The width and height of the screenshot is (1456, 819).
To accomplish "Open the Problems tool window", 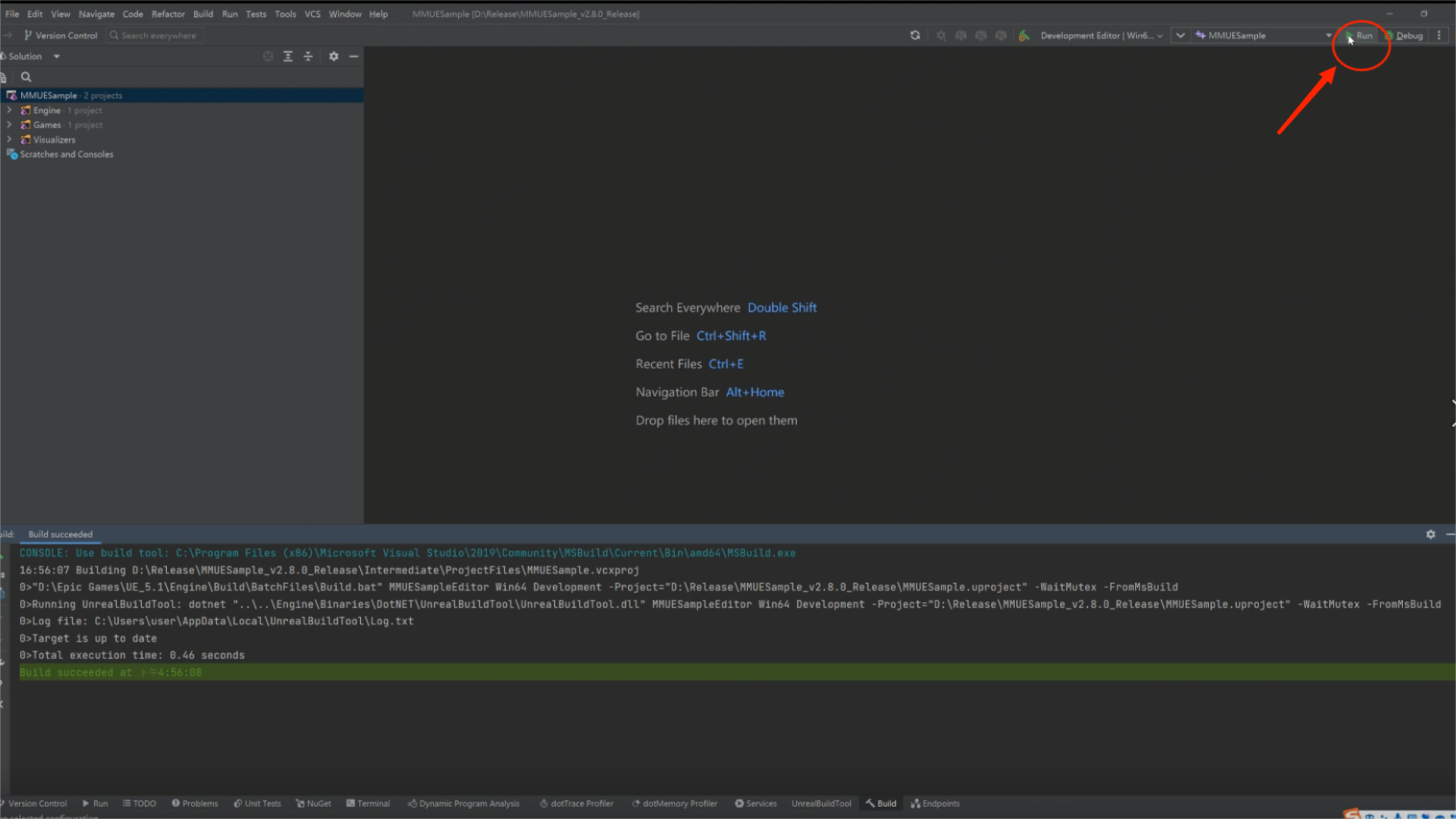I will click(195, 803).
